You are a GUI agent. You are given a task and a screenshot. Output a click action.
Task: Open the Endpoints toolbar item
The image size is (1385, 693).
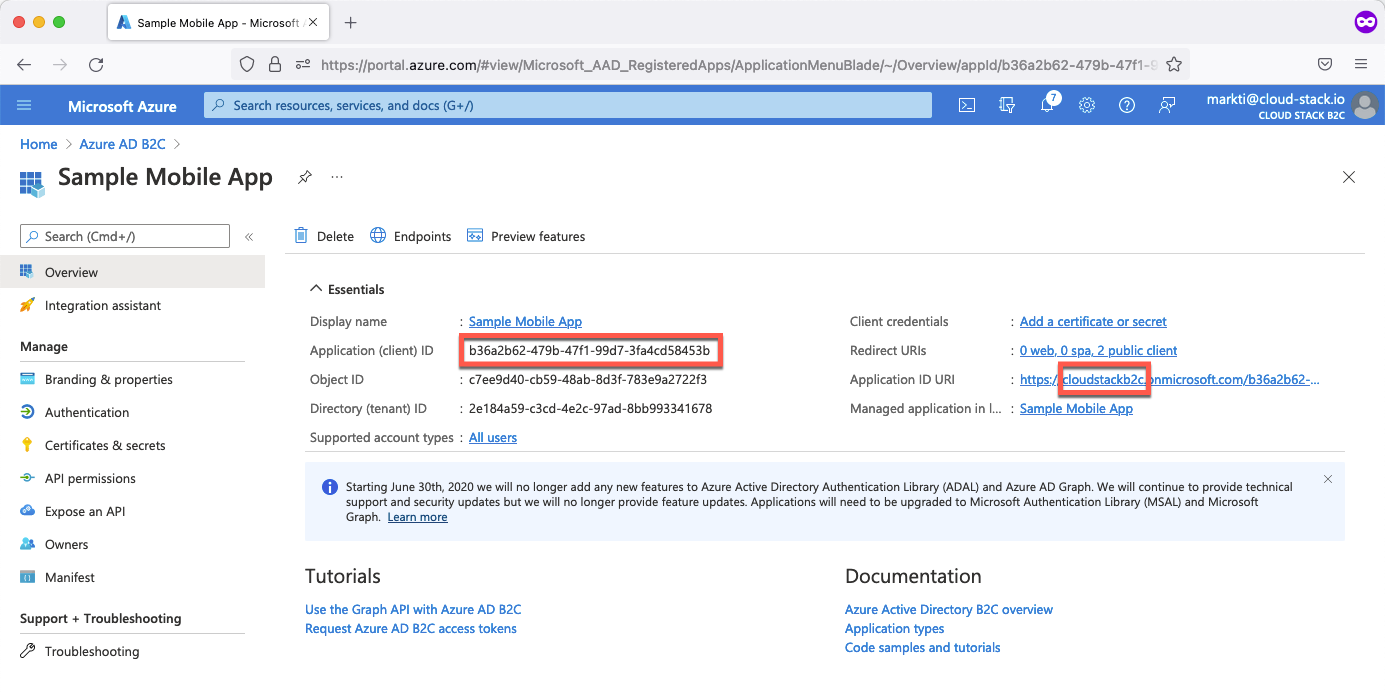tap(410, 236)
